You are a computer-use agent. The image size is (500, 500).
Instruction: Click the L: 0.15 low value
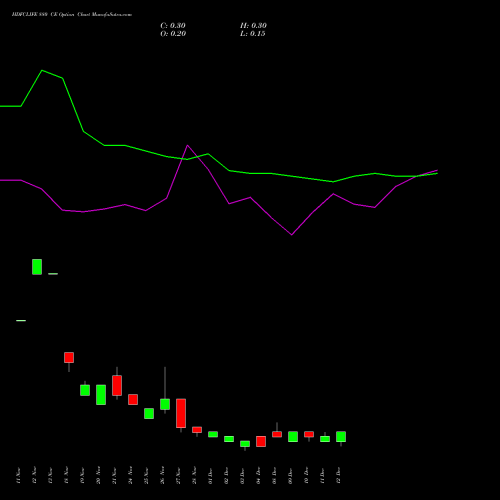pyautogui.click(x=253, y=34)
